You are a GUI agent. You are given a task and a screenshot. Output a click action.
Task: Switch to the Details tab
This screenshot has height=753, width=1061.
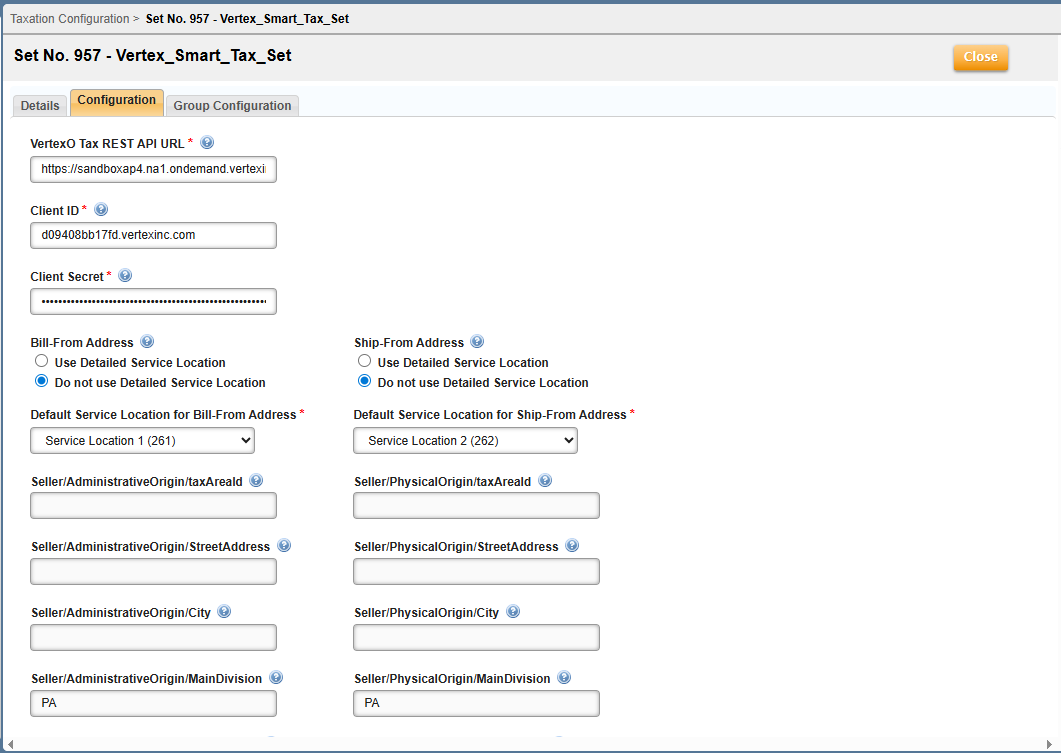pyautogui.click(x=40, y=106)
